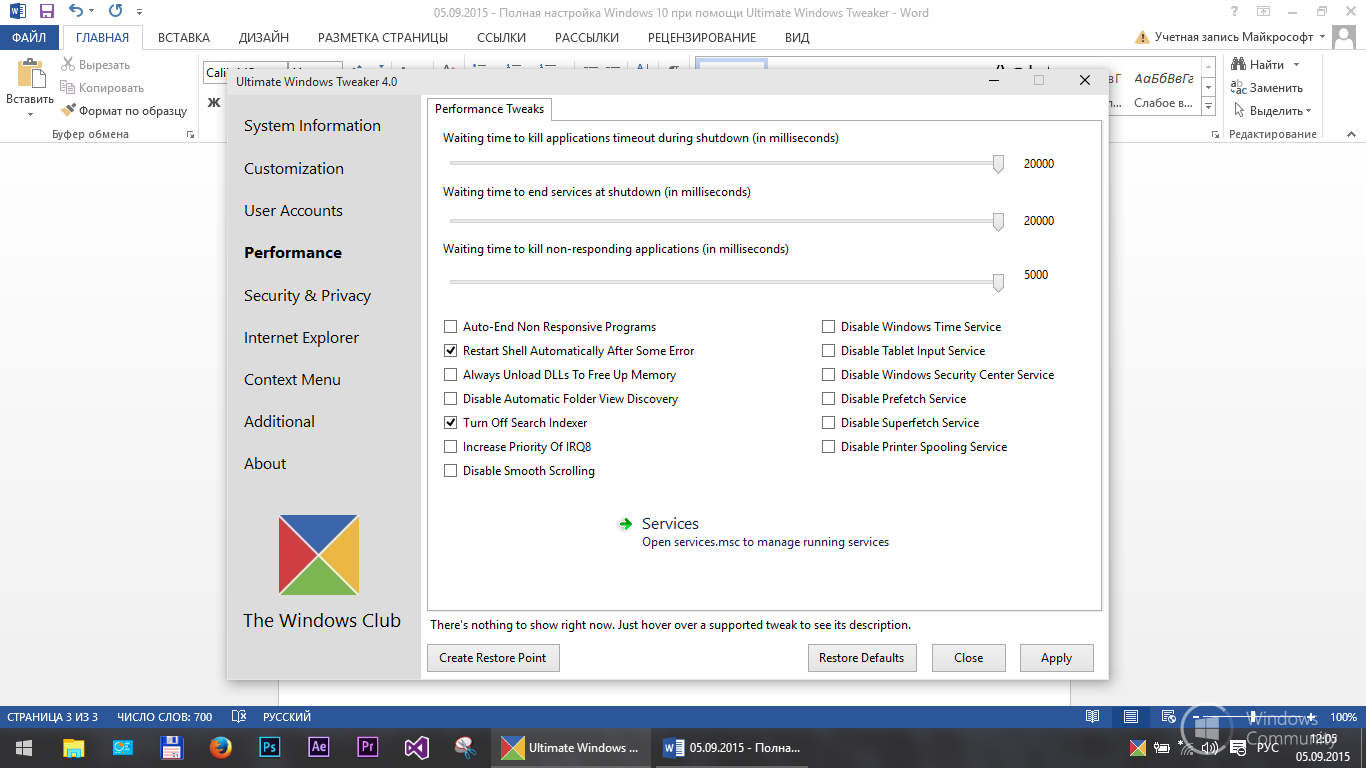1366x768 pixels.
Task: Click the word count (ЧИСЛО СЛОВ: 700) in status bar
Action: click(164, 717)
